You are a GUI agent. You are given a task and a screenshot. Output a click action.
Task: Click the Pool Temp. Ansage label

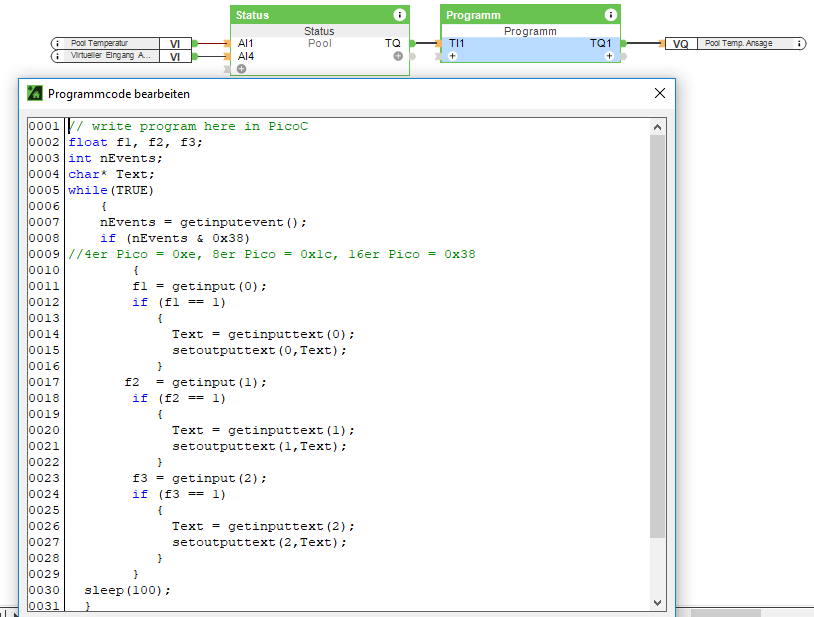(738, 43)
